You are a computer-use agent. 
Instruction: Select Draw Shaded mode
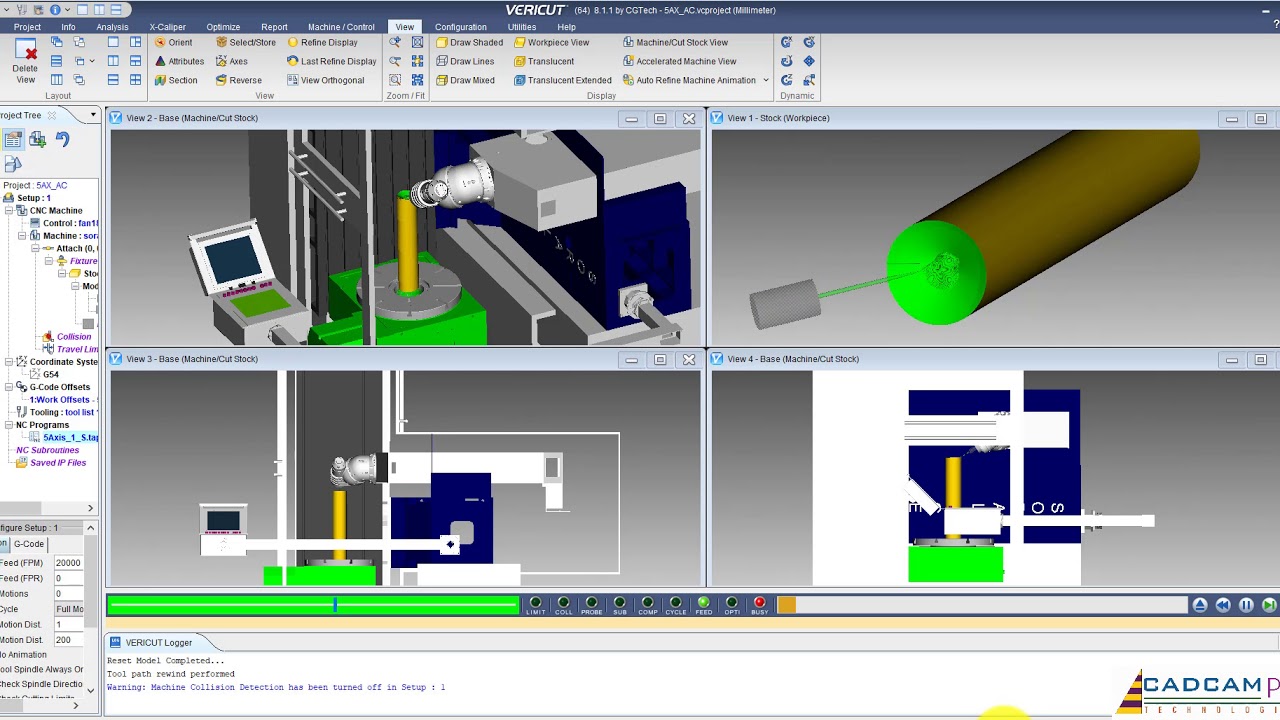pos(470,43)
